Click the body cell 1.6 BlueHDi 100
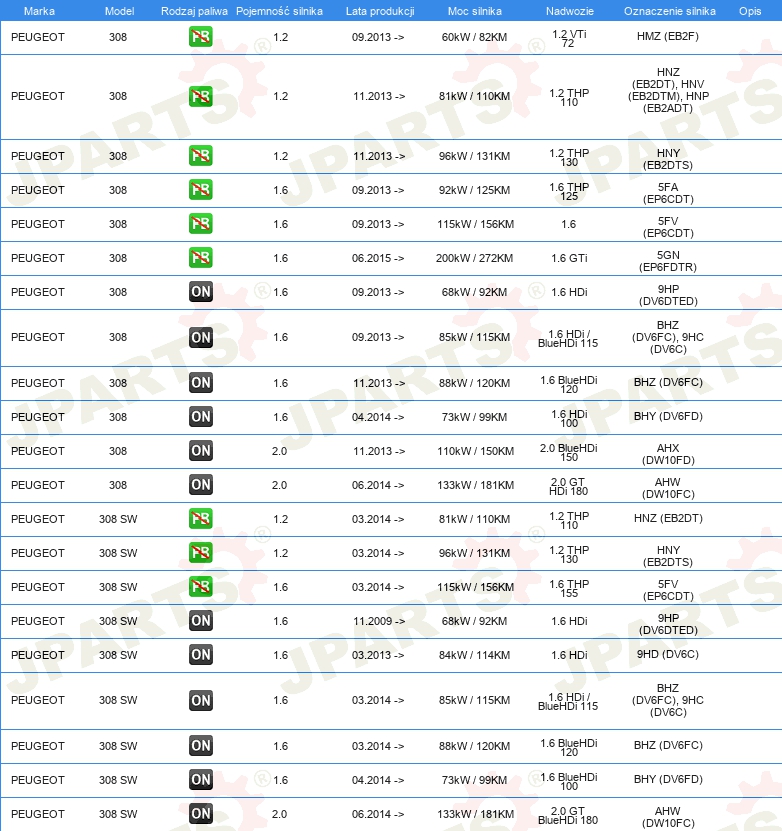The image size is (782, 831). [x=568, y=782]
